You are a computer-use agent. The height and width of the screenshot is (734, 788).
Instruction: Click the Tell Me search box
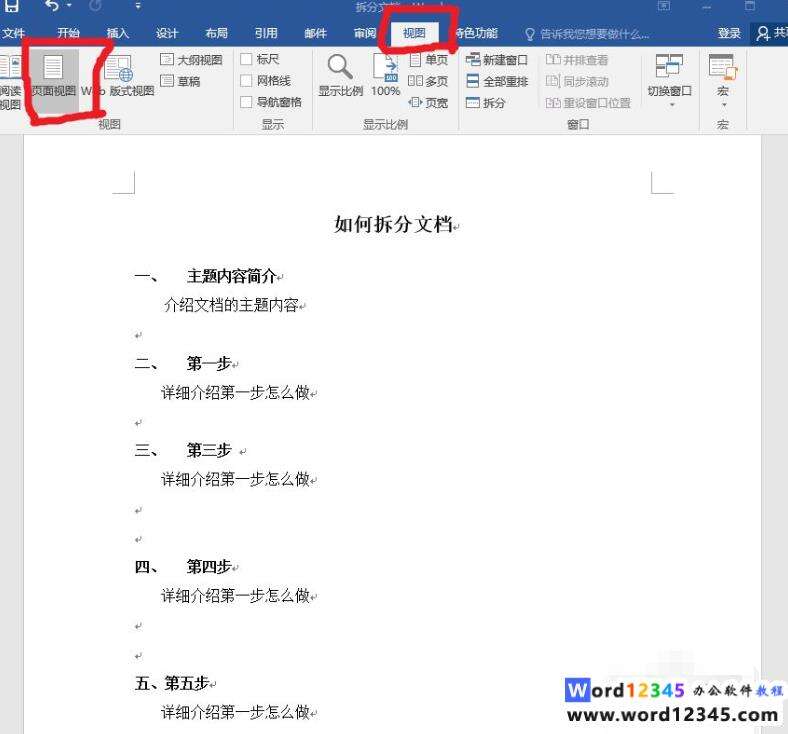pyautogui.click(x=586, y=34)
